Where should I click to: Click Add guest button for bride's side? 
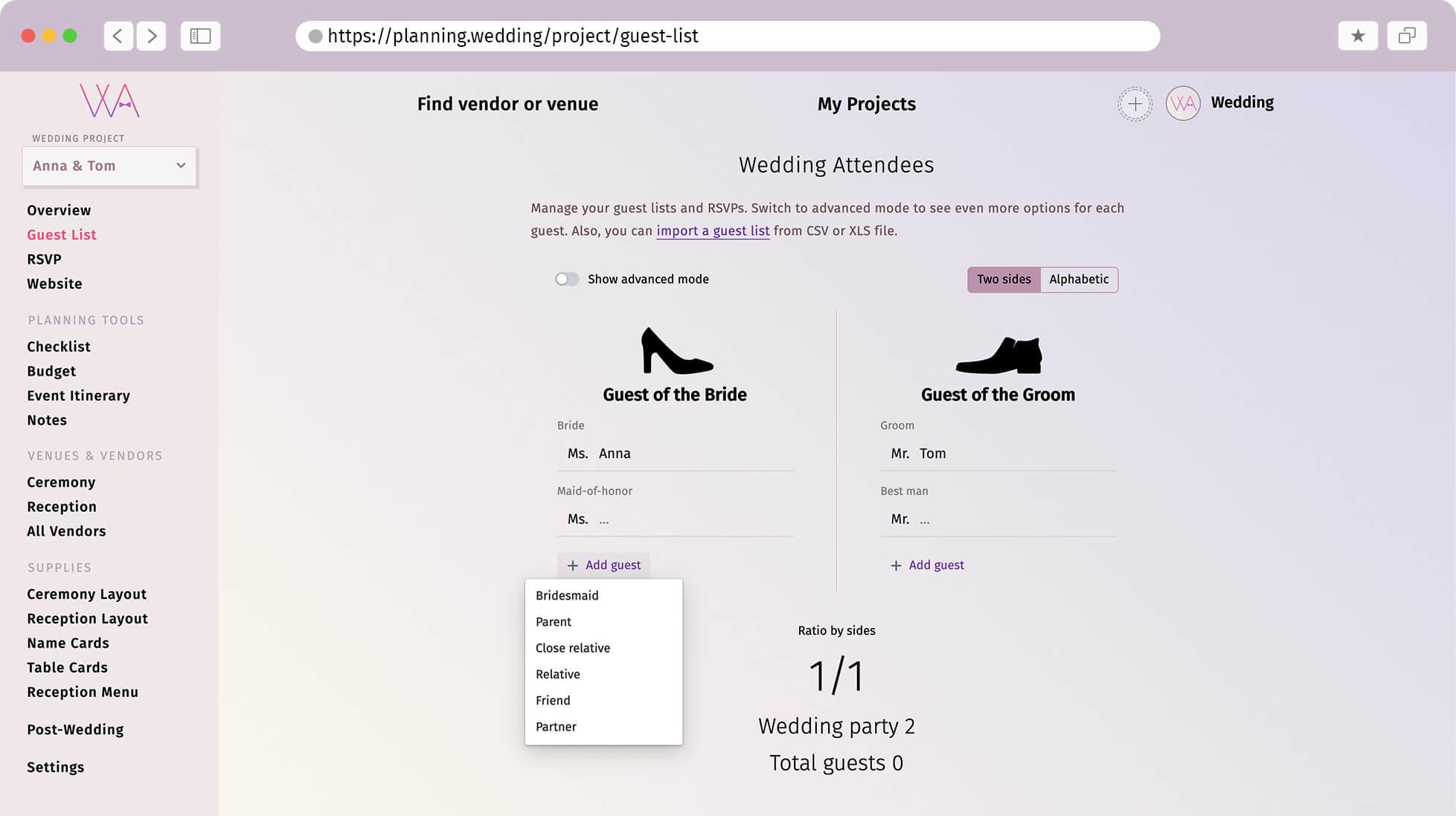tap(603, 565)
